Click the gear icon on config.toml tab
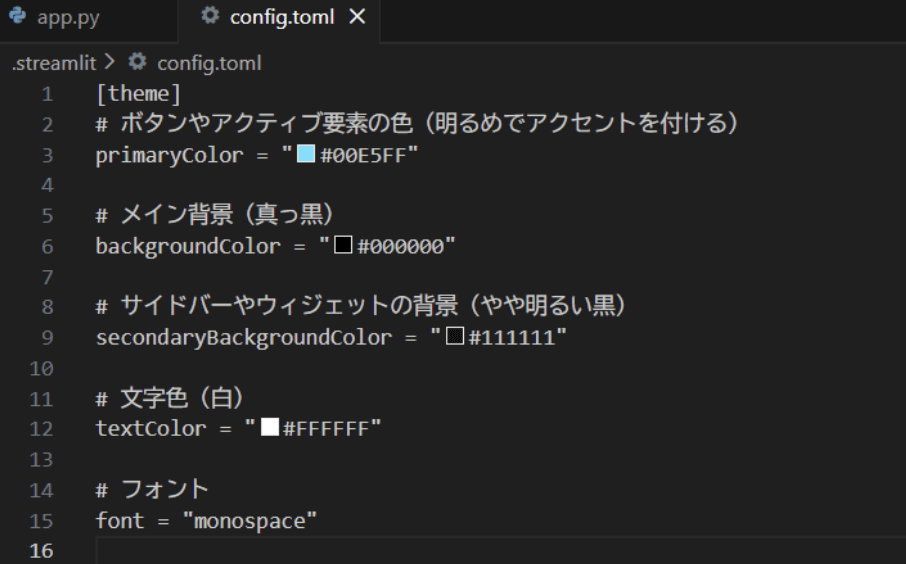Screen dimensions: 906x564 point(210,16)
